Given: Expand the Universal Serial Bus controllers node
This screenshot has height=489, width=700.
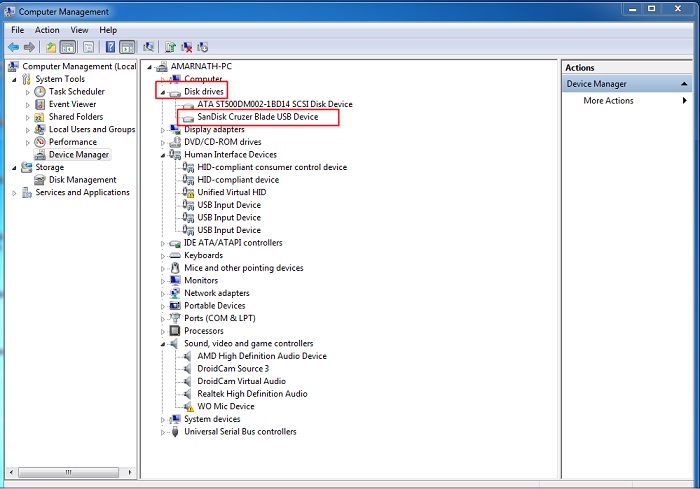Looking at the screenshot, I should coord(163,432).
